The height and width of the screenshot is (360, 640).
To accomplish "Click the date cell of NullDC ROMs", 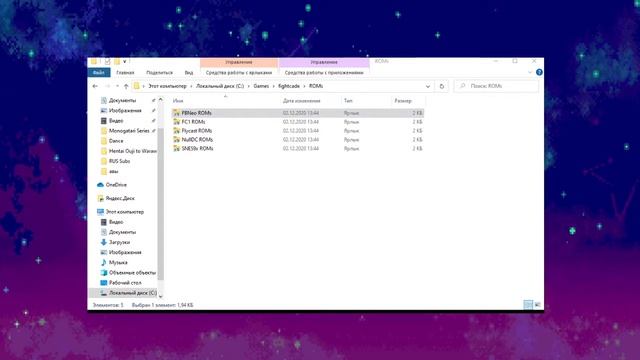I will (x=301, y=140).
